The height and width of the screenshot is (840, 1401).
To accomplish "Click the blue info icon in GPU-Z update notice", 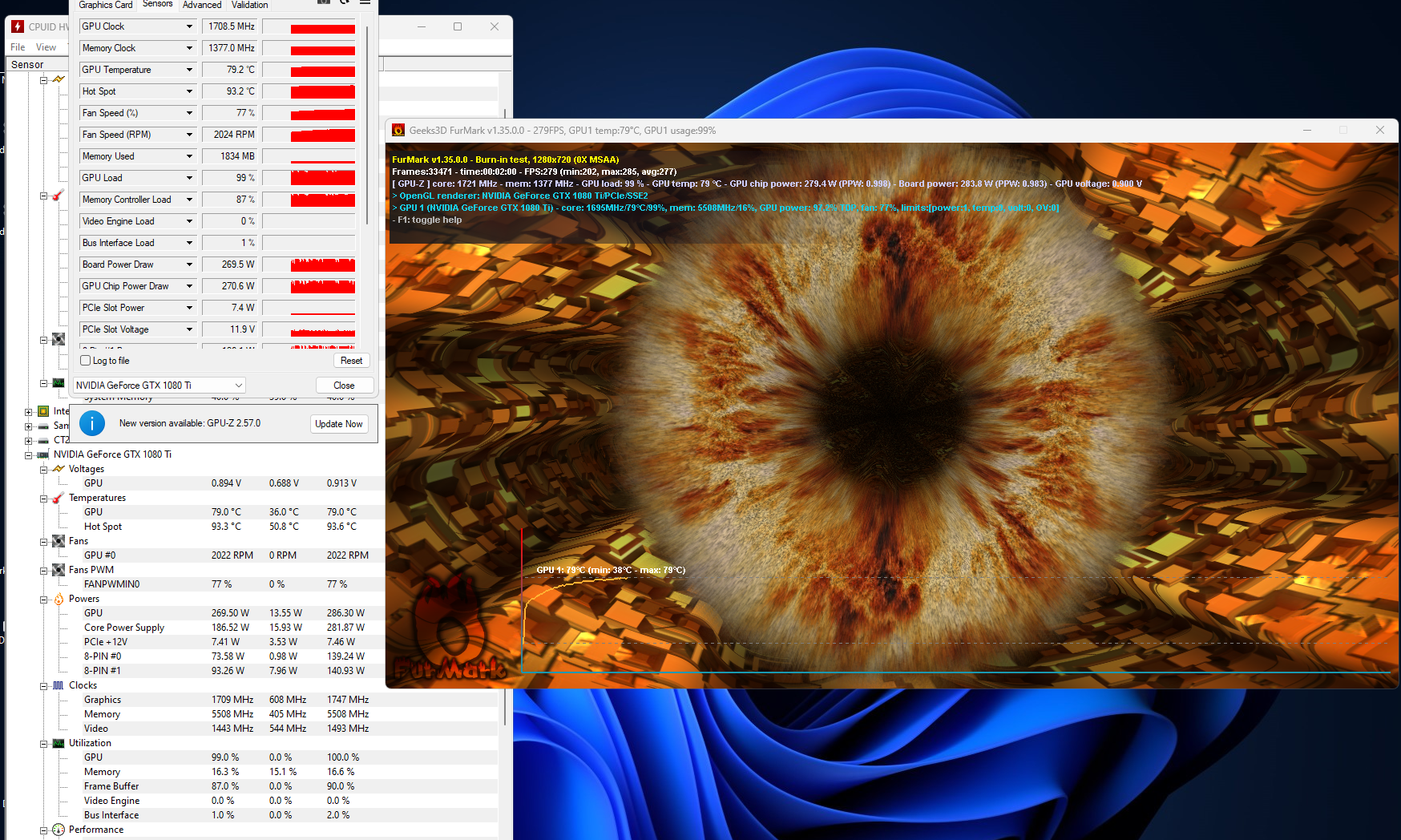I will click(92, 423).
